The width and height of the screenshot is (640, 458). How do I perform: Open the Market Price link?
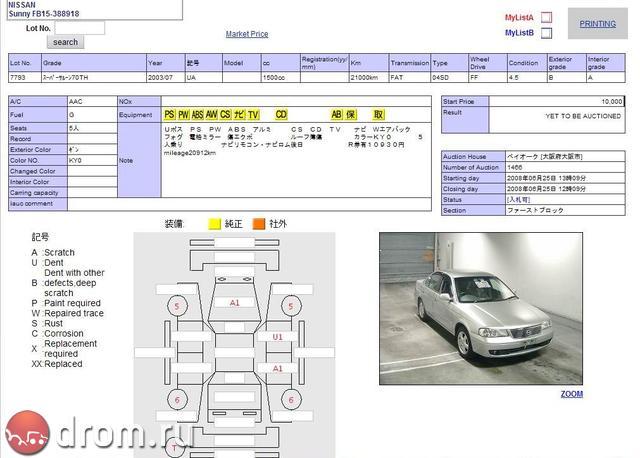click(x=247, y=34)
